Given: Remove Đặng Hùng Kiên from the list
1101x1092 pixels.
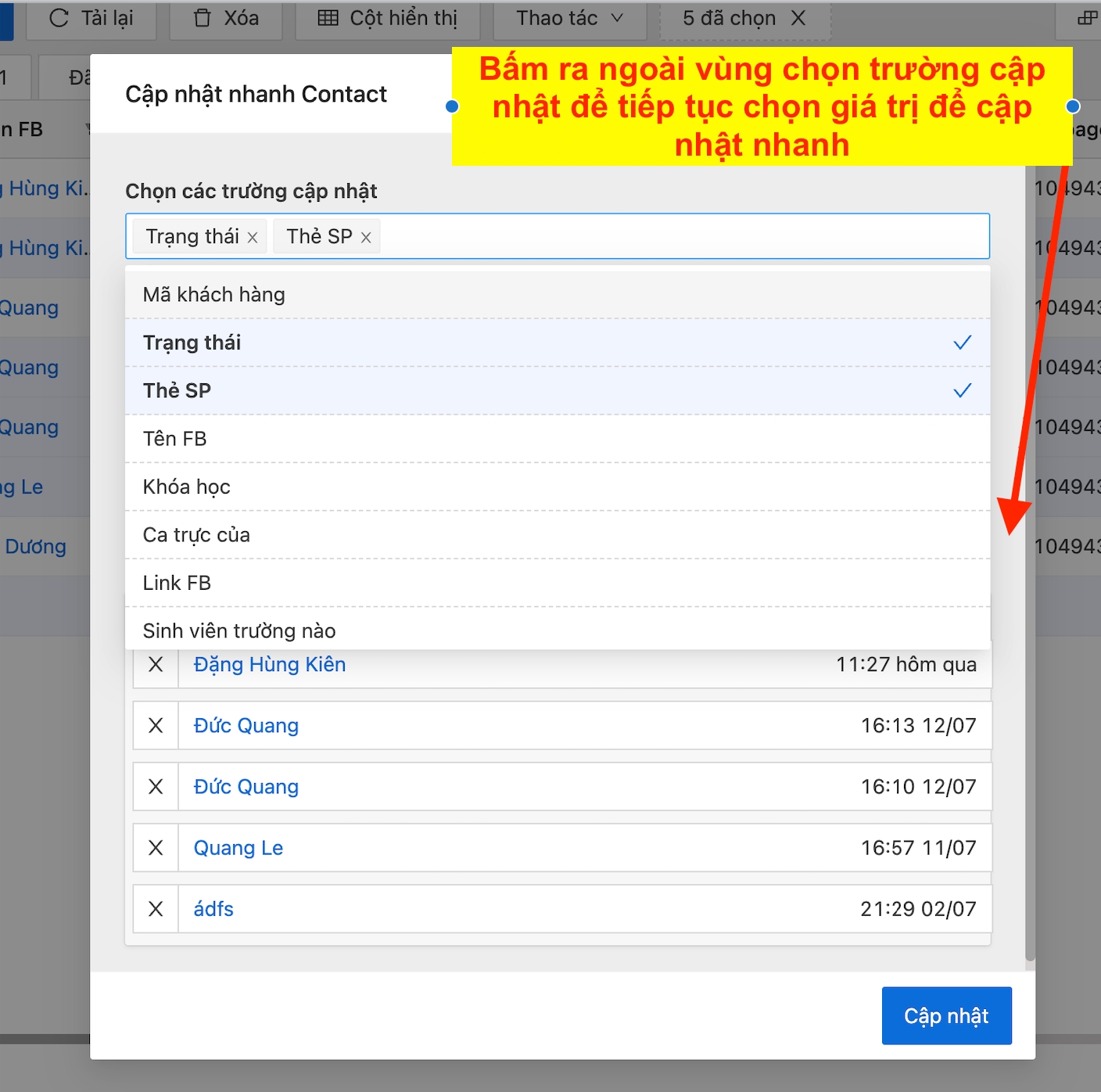Looking at the screenshot, I should [x=156, y=665].
